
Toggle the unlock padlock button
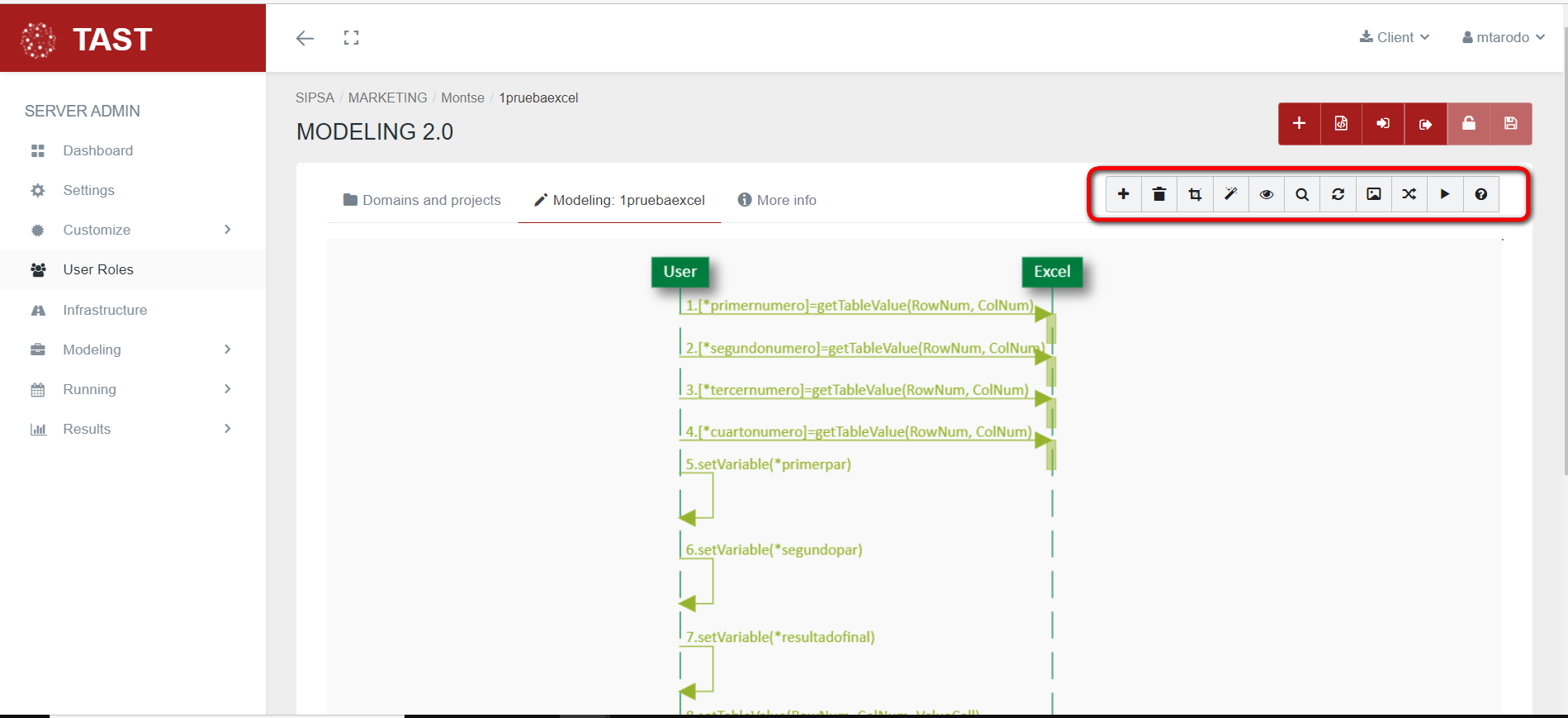(1468, 124)
